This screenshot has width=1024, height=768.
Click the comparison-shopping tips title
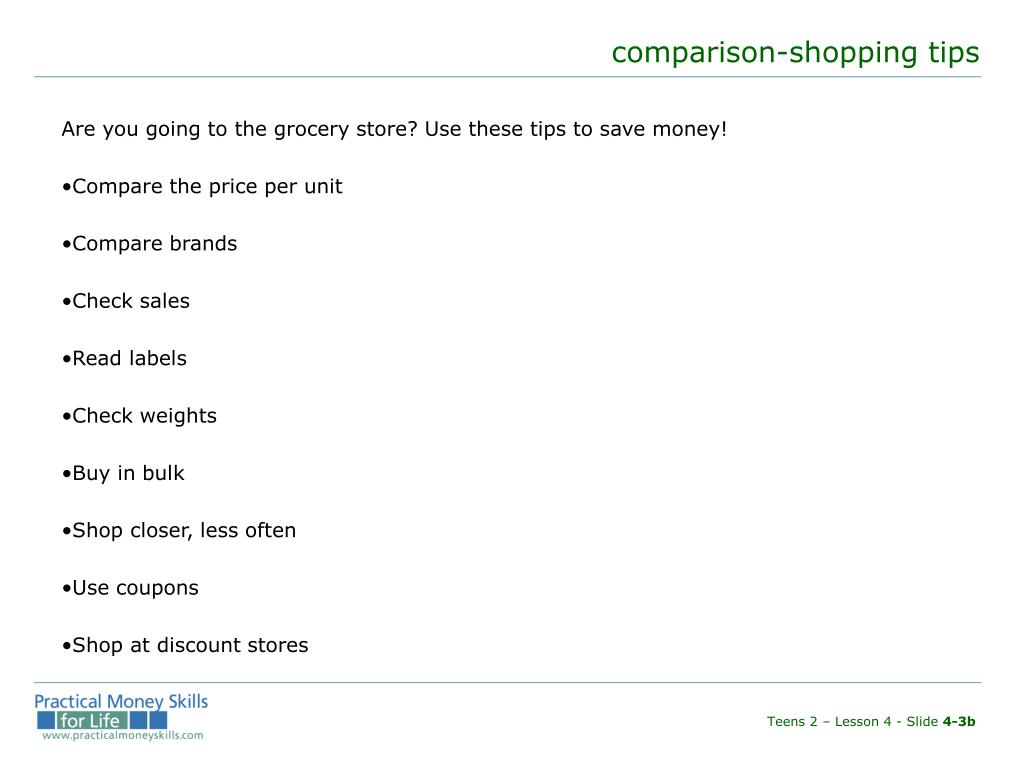pos(795,53)
